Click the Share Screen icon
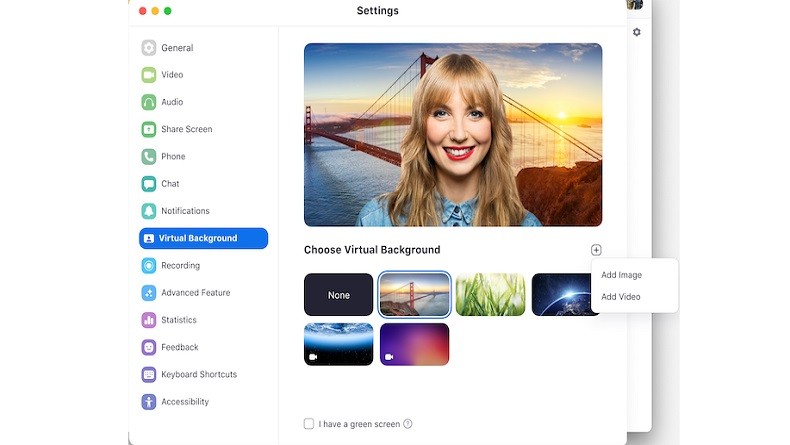 149,129
